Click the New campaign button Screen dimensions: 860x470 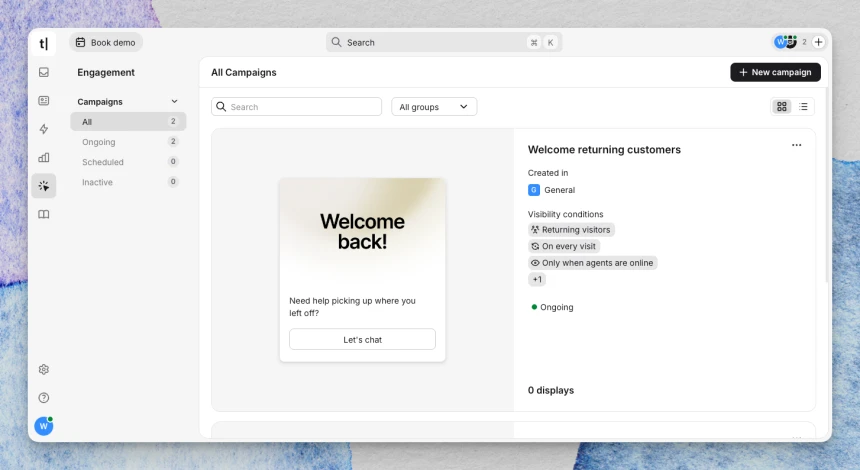pos(775,72)
